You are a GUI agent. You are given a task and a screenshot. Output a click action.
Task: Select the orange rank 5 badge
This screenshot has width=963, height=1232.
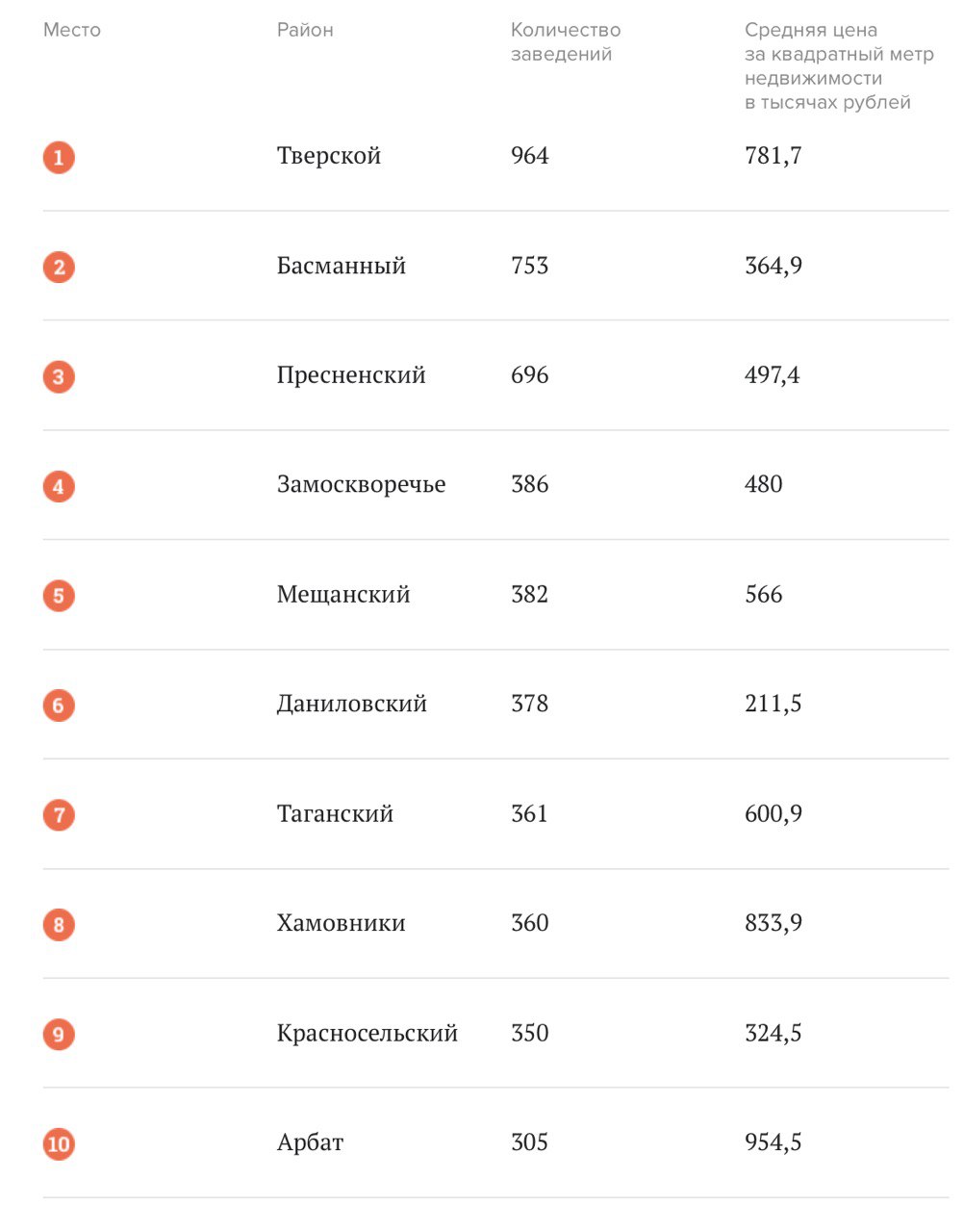pos(59,596)
